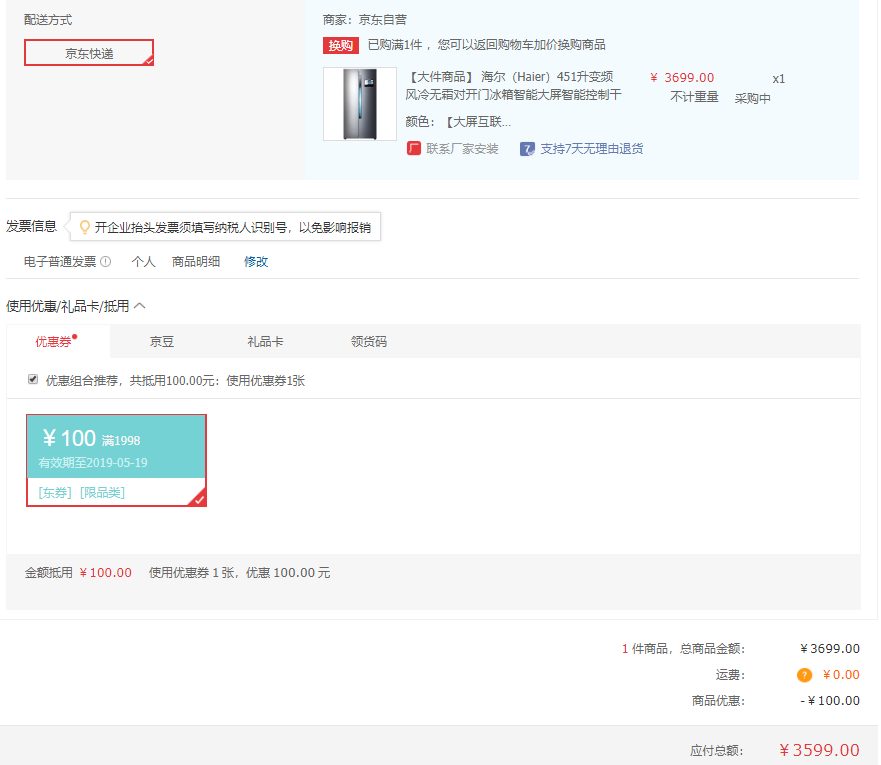
Task: Click the 商品明细 invoice content text
Action: 196,262
